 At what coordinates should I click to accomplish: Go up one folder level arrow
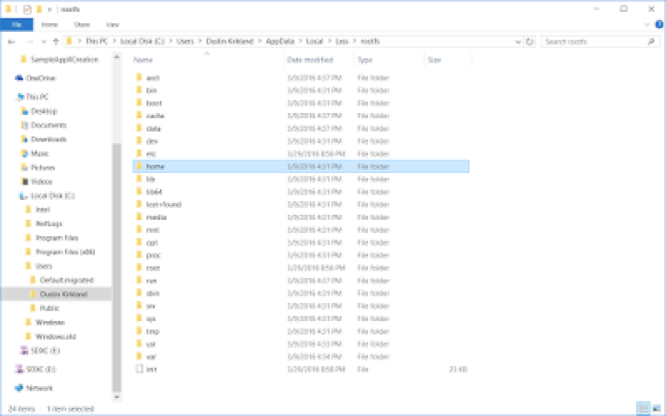(56, 42)
